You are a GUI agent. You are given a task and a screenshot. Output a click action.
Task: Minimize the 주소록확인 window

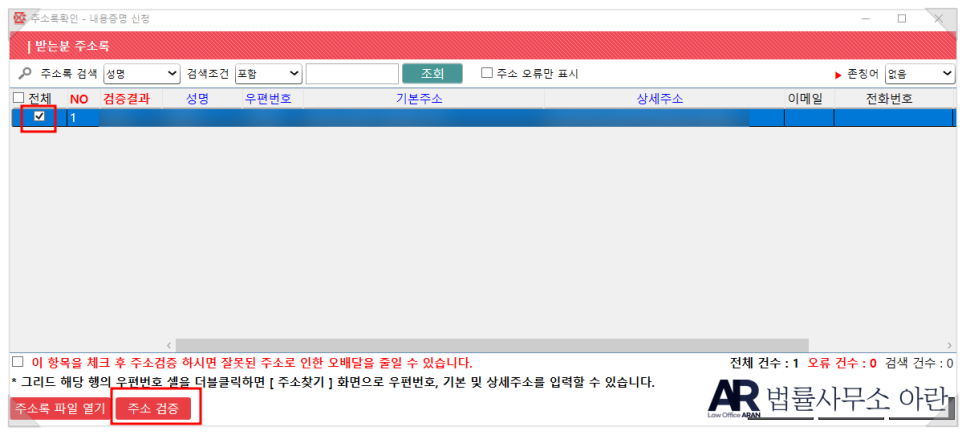pyautogui.click(x=866, y=19)
